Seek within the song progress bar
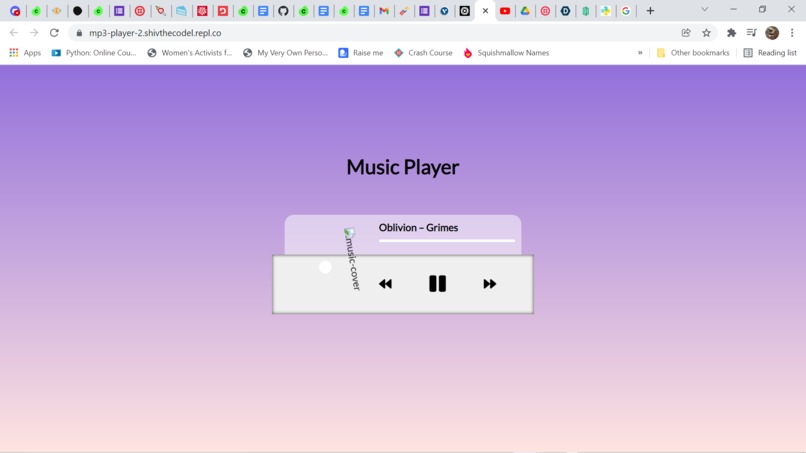Screen dimensions: 806x453 (x=447, y=241)
